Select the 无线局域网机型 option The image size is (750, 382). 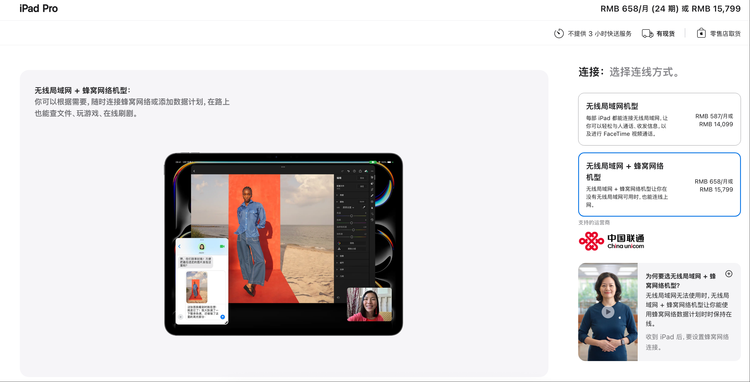tap(659, 119)
